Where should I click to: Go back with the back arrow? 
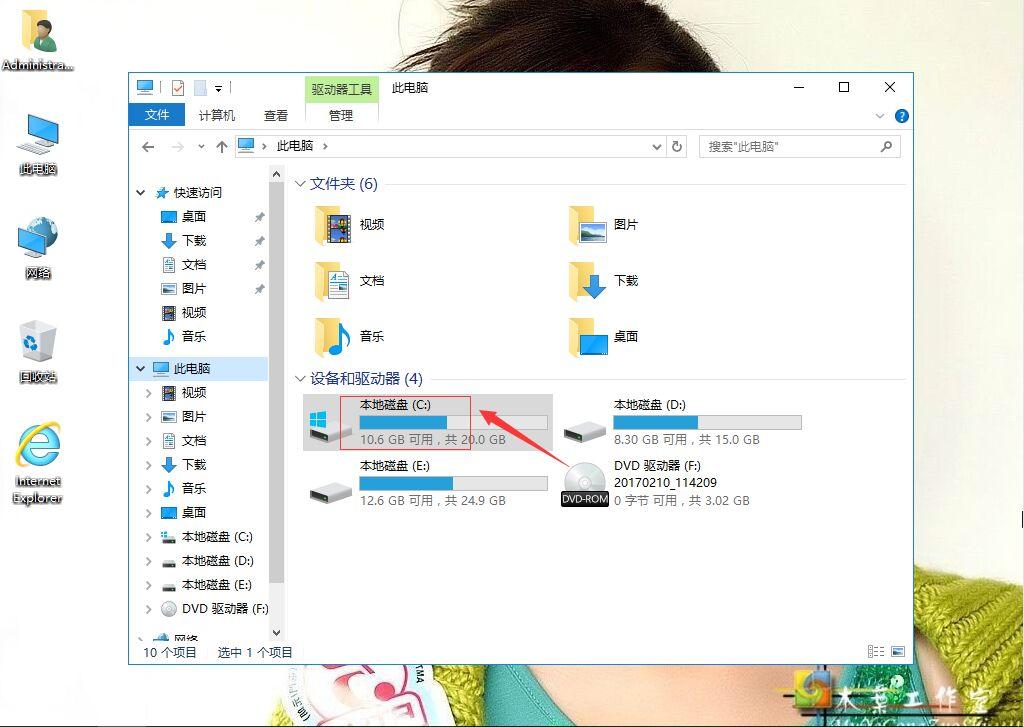pos(148,147)
